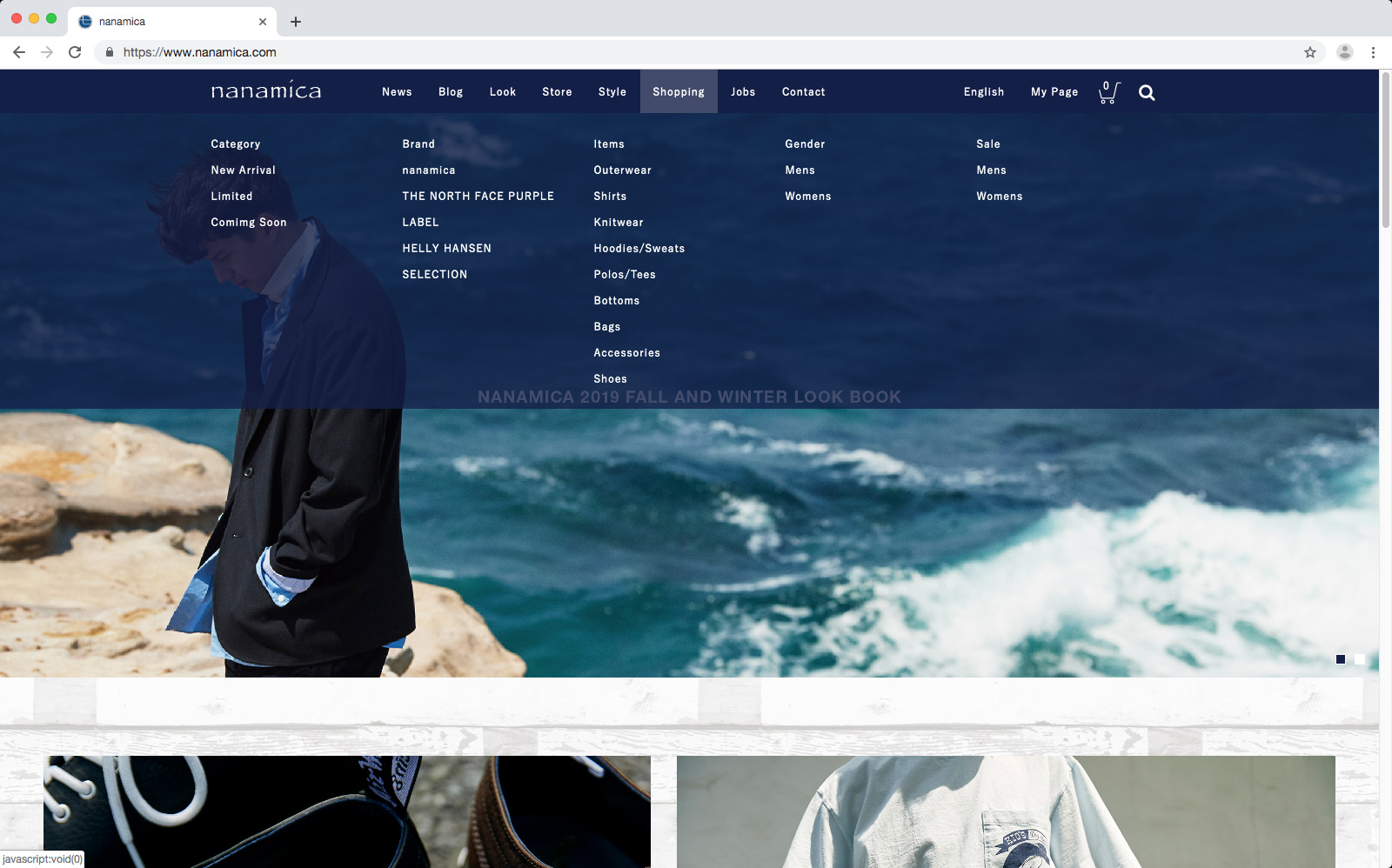
Task: Choose the nanamica brand
Action: click(429, 170)
